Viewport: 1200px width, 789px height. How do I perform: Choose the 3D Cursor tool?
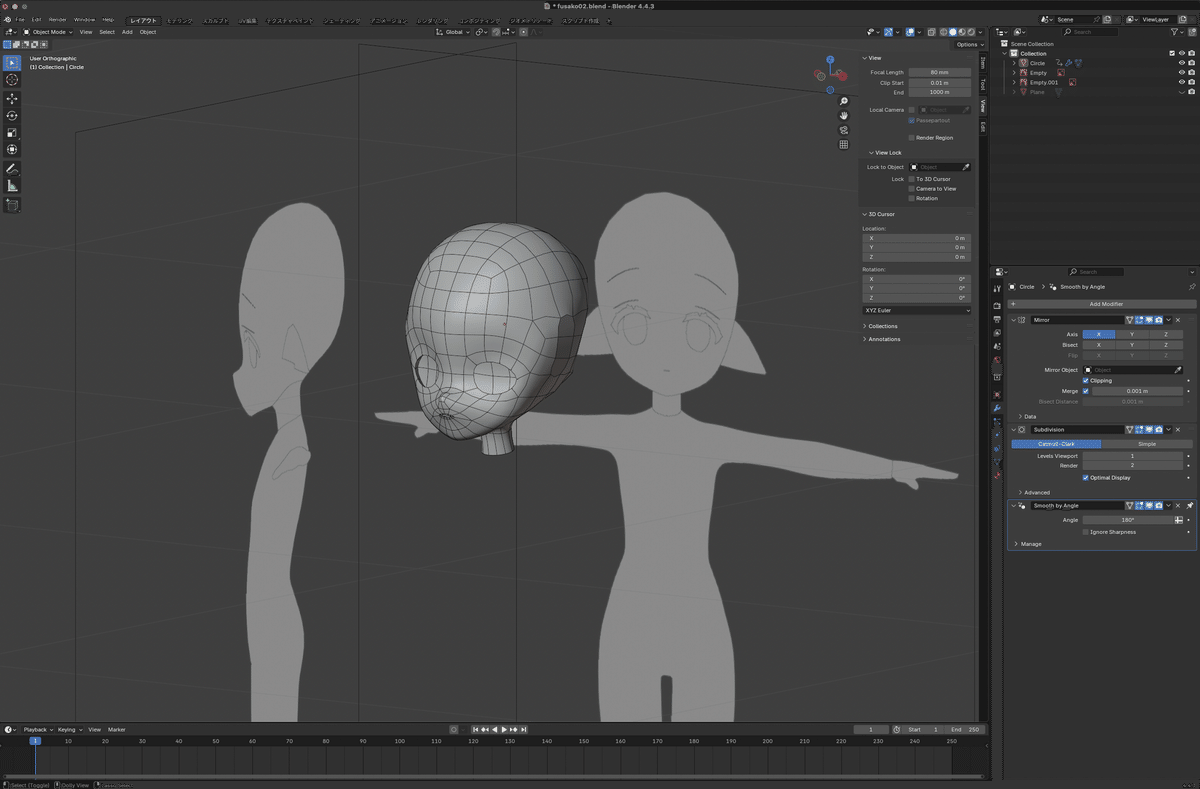click(12, 80)
